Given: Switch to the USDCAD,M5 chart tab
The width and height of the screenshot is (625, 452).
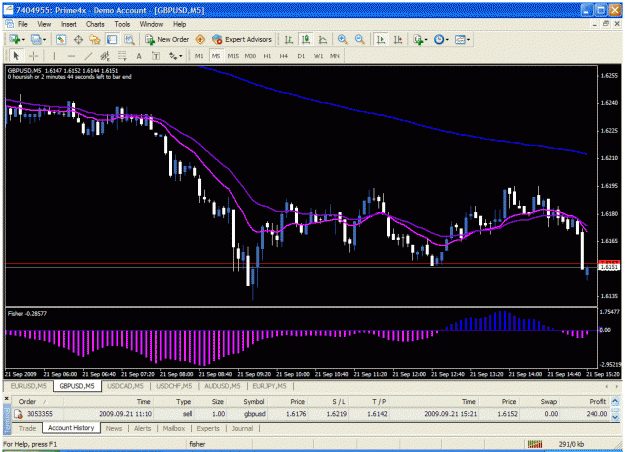Looking at the screenshot, I should click(x=126, y=386).
